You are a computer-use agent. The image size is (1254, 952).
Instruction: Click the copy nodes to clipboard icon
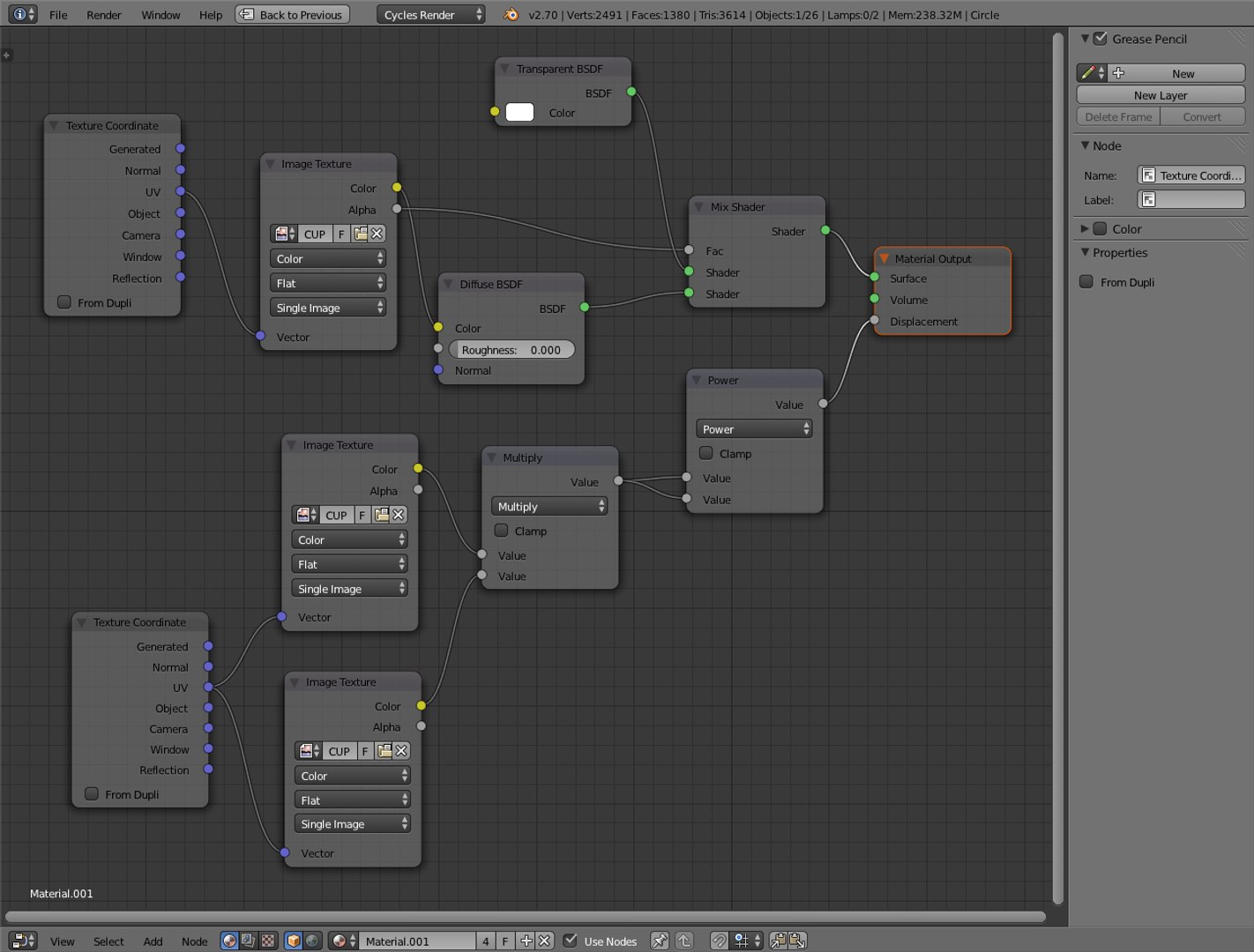pos(779,941)
